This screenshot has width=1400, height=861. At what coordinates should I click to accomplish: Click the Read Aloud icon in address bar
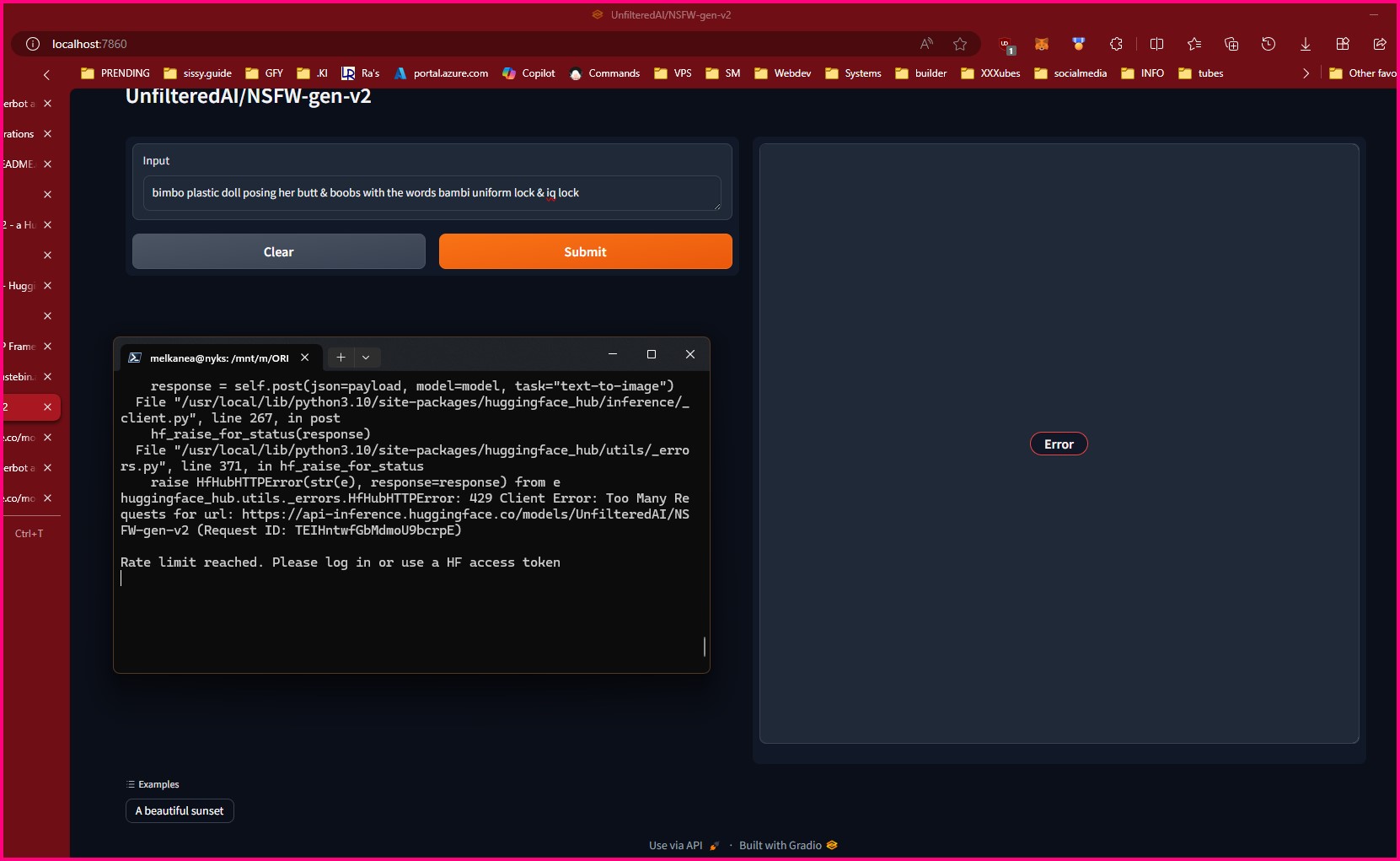pyautogui.click(x=926, y=44)
